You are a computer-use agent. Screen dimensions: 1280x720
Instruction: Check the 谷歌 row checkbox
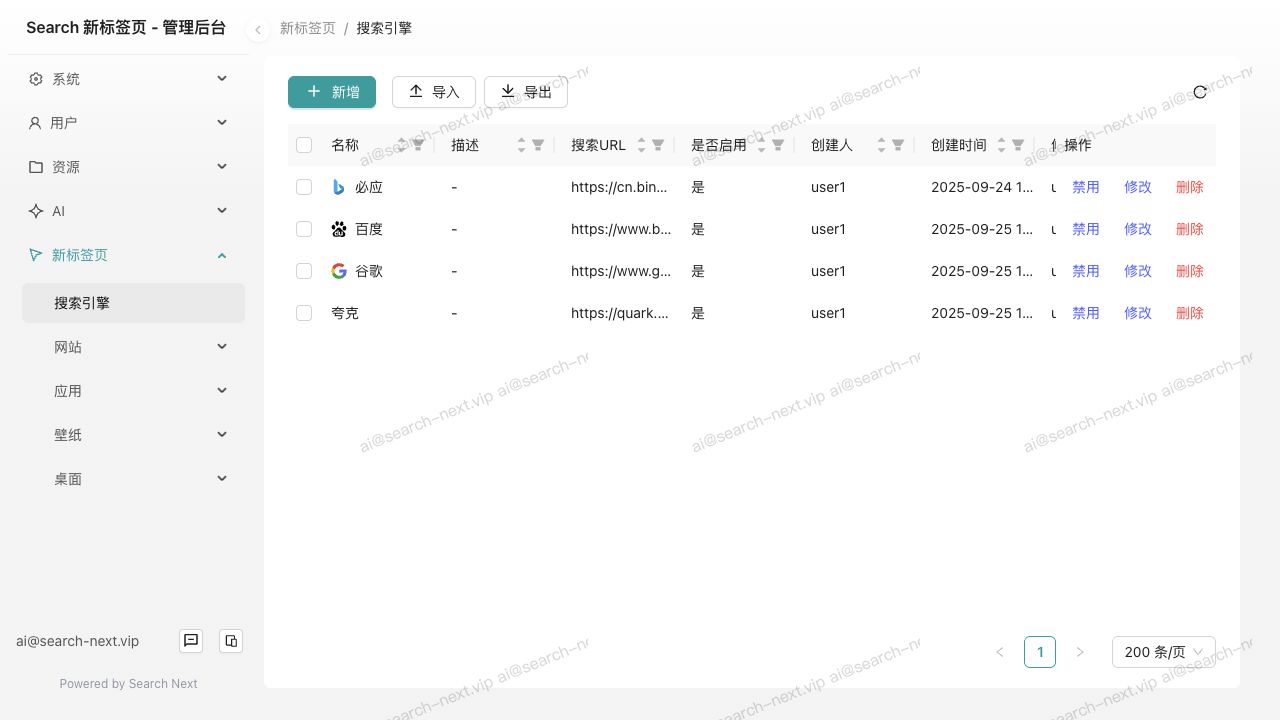304,271
